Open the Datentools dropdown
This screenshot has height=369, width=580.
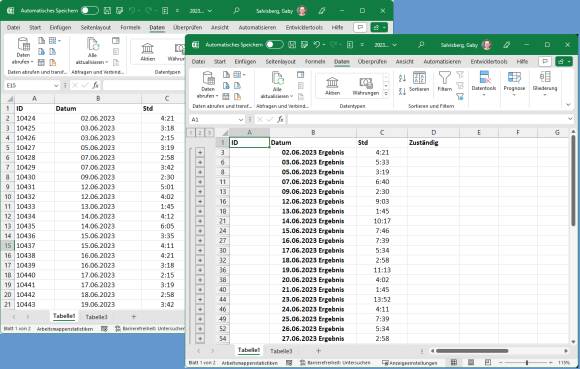(484, 84)
